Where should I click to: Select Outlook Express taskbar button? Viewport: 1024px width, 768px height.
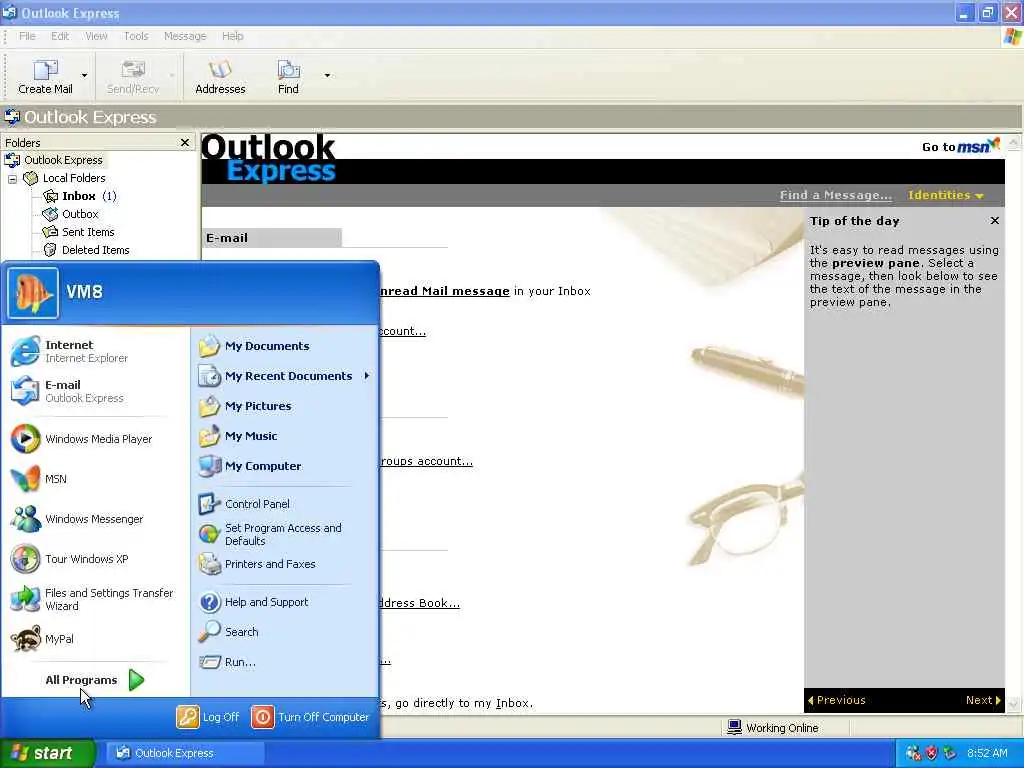(185, 753)
